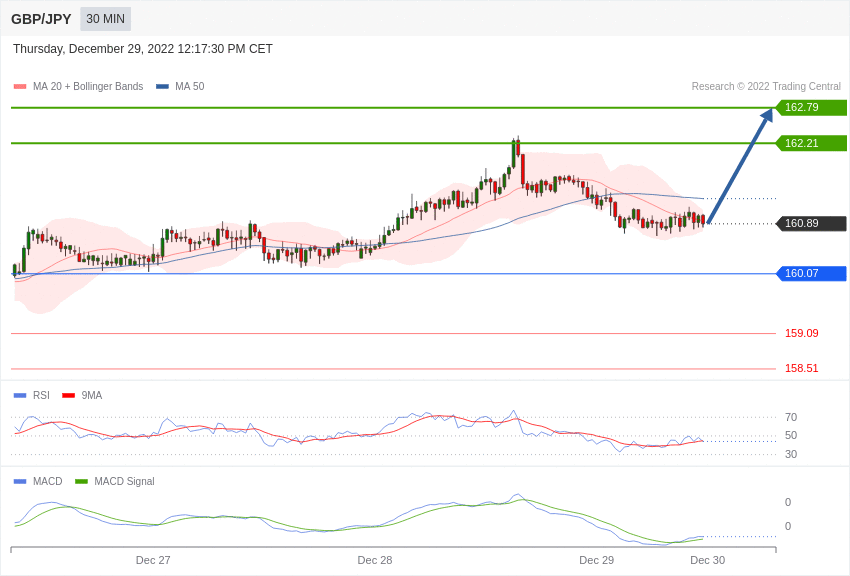850x576 pixels.
Task: Click the Dec 27 date on the axis
Action: (x=153, y=560)
